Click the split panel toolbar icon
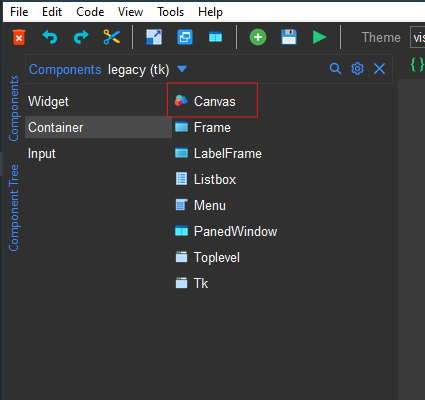425x400 pixels. (x=215, y=37)
